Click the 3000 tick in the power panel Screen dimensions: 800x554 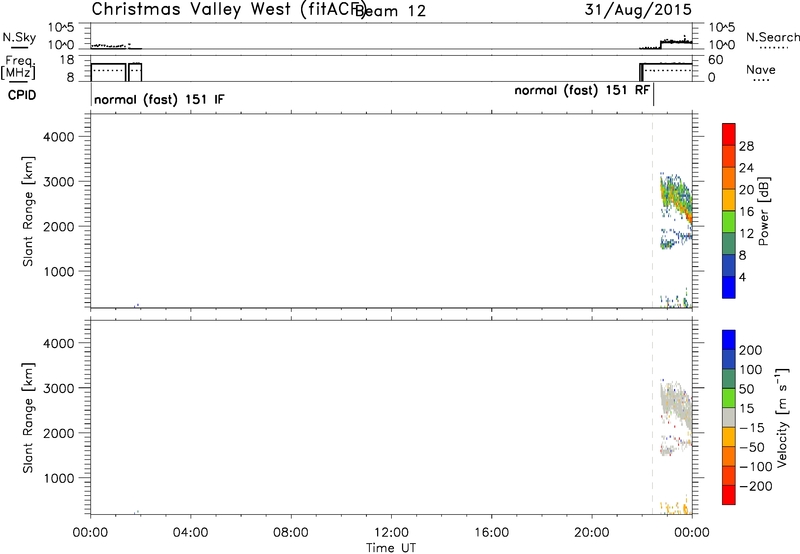[x=59, y=182]
